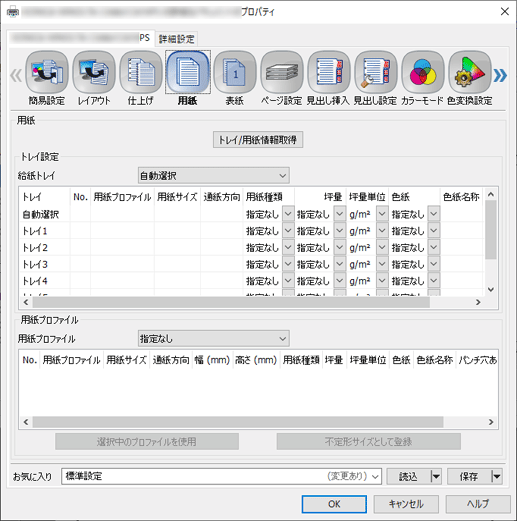Select the 用紙 icon tab
The image size is (517, 521).
(x=188, y=78)
